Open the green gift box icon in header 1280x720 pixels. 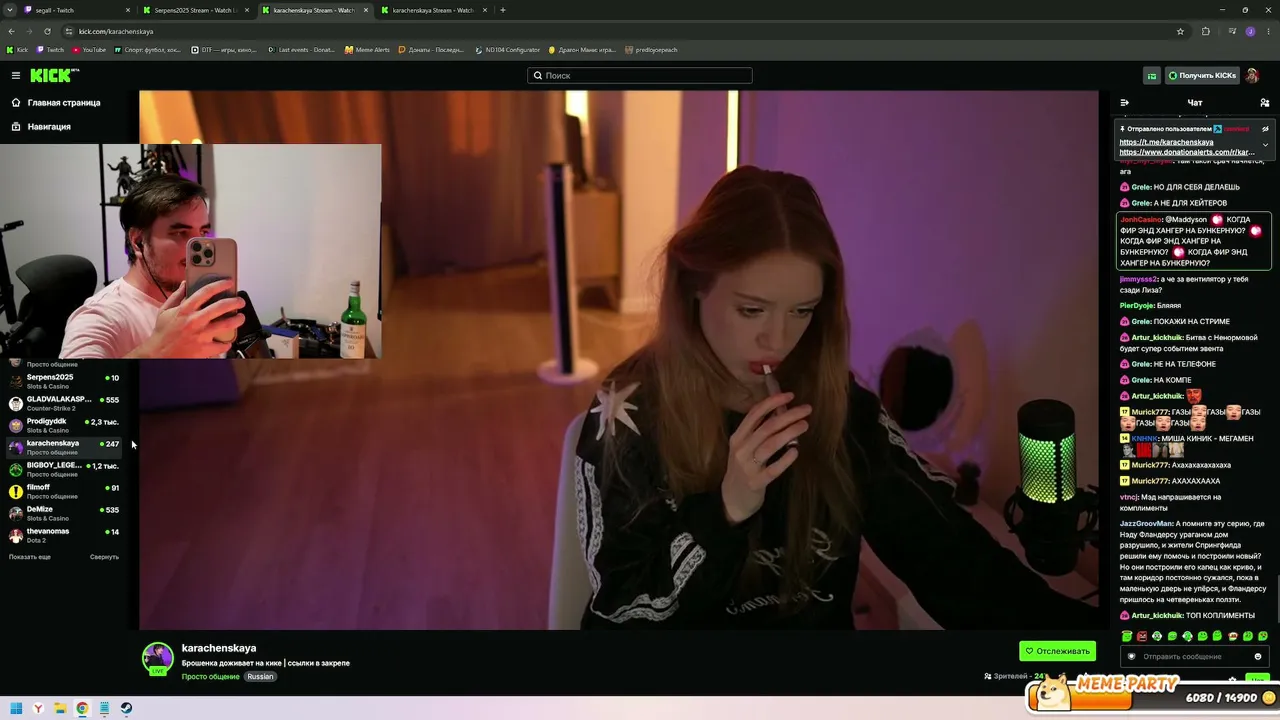click(x=1152, y=76)
